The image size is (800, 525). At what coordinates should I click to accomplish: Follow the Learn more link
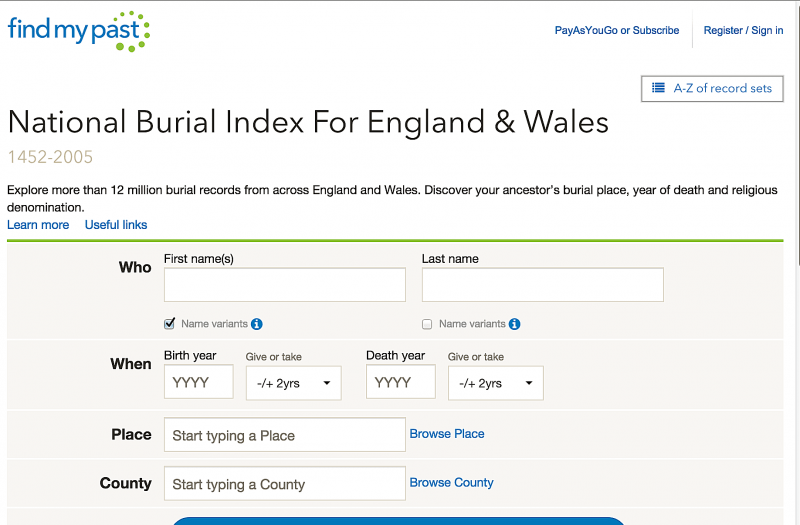pos(38,224)
